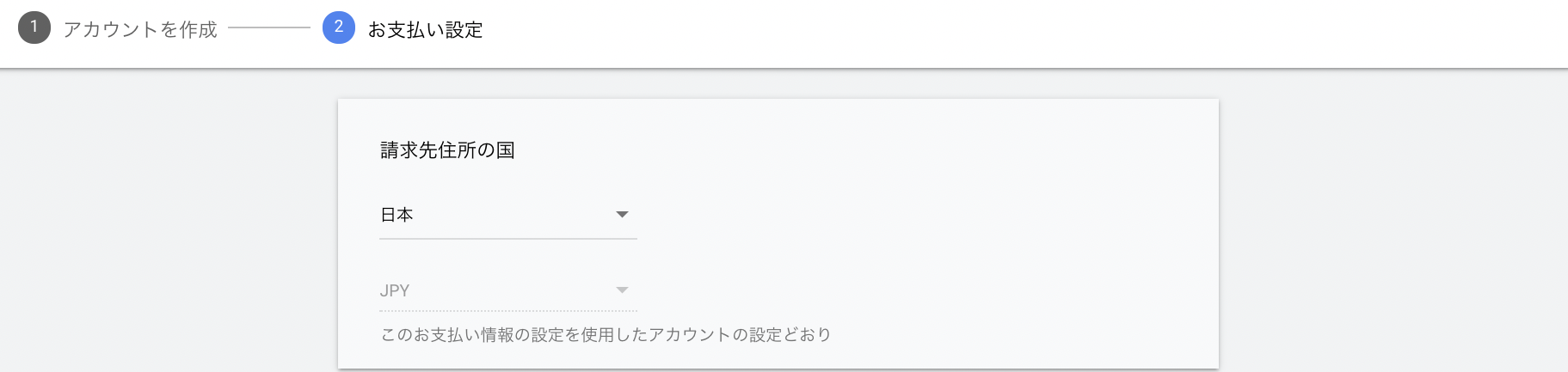This screenshot has width=1568, height=372.
Task: Go back to the アカウントを作成 step label
Action: [140, 29]
